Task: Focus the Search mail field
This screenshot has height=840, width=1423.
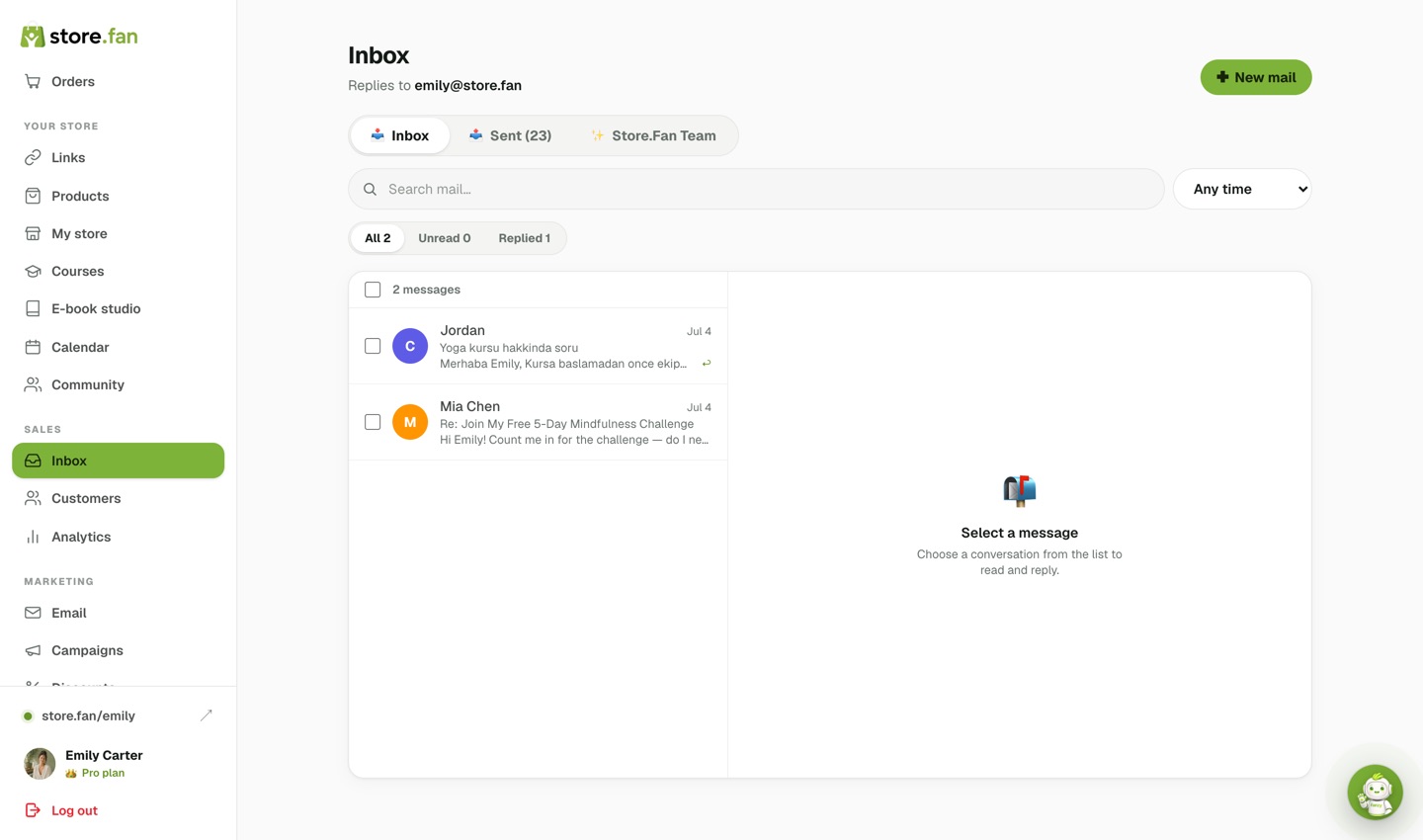Action: [x=756, y=189]
